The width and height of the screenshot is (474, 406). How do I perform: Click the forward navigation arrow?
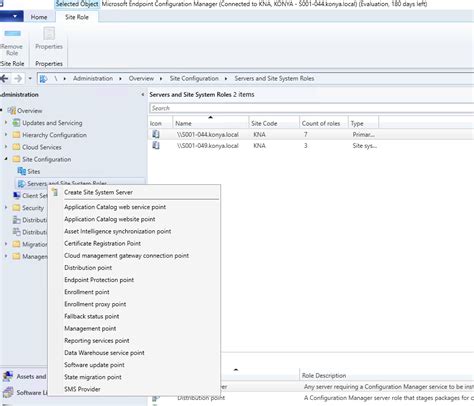[x=18, y=79]
